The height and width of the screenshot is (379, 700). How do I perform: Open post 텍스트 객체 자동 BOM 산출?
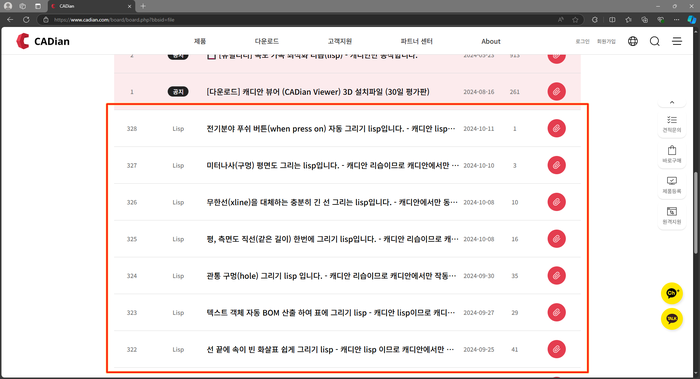(x=331, y=312)
